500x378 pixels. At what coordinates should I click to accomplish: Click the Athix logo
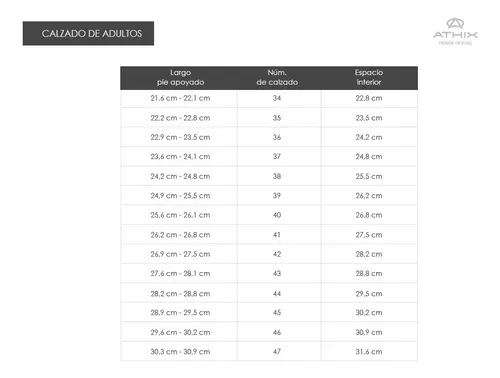click(455, 32)
